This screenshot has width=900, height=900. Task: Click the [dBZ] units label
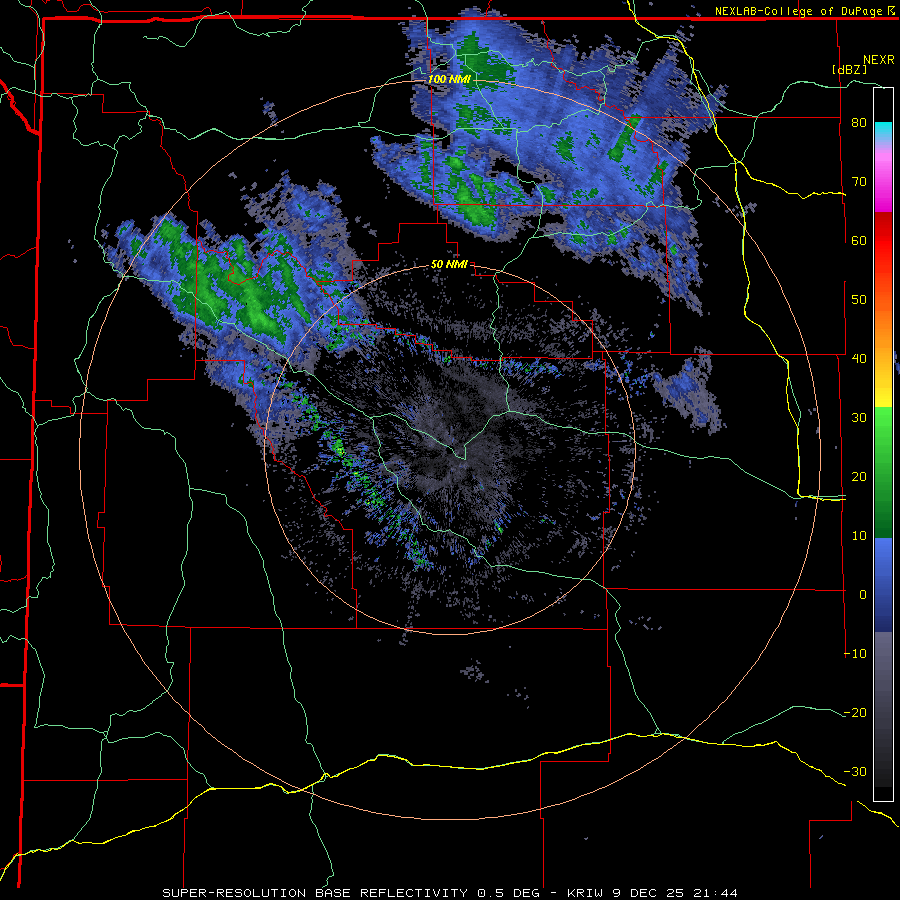coord(849,69)
